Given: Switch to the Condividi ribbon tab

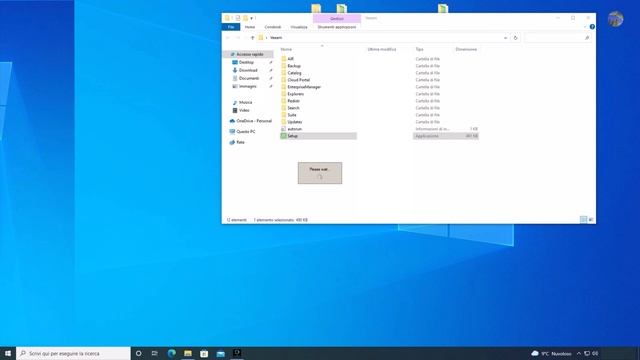Looking at the screenshot, I should [273, 27].
